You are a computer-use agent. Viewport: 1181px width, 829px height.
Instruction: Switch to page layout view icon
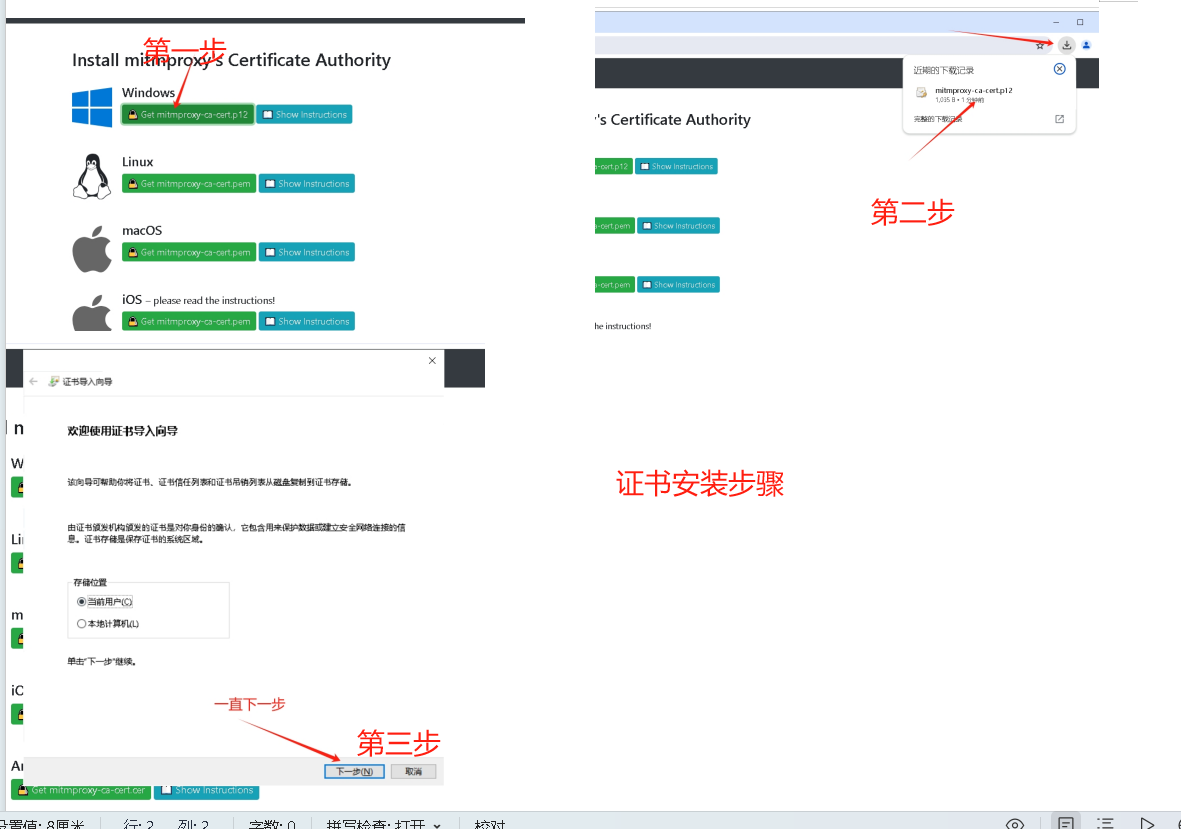tap(1066, 823)
